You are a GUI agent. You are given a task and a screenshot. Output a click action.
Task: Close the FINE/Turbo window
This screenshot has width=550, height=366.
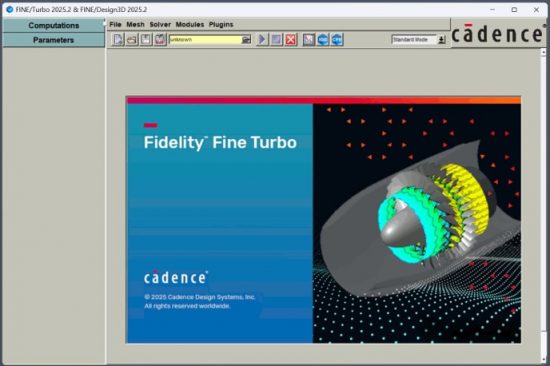click(536, 9)
